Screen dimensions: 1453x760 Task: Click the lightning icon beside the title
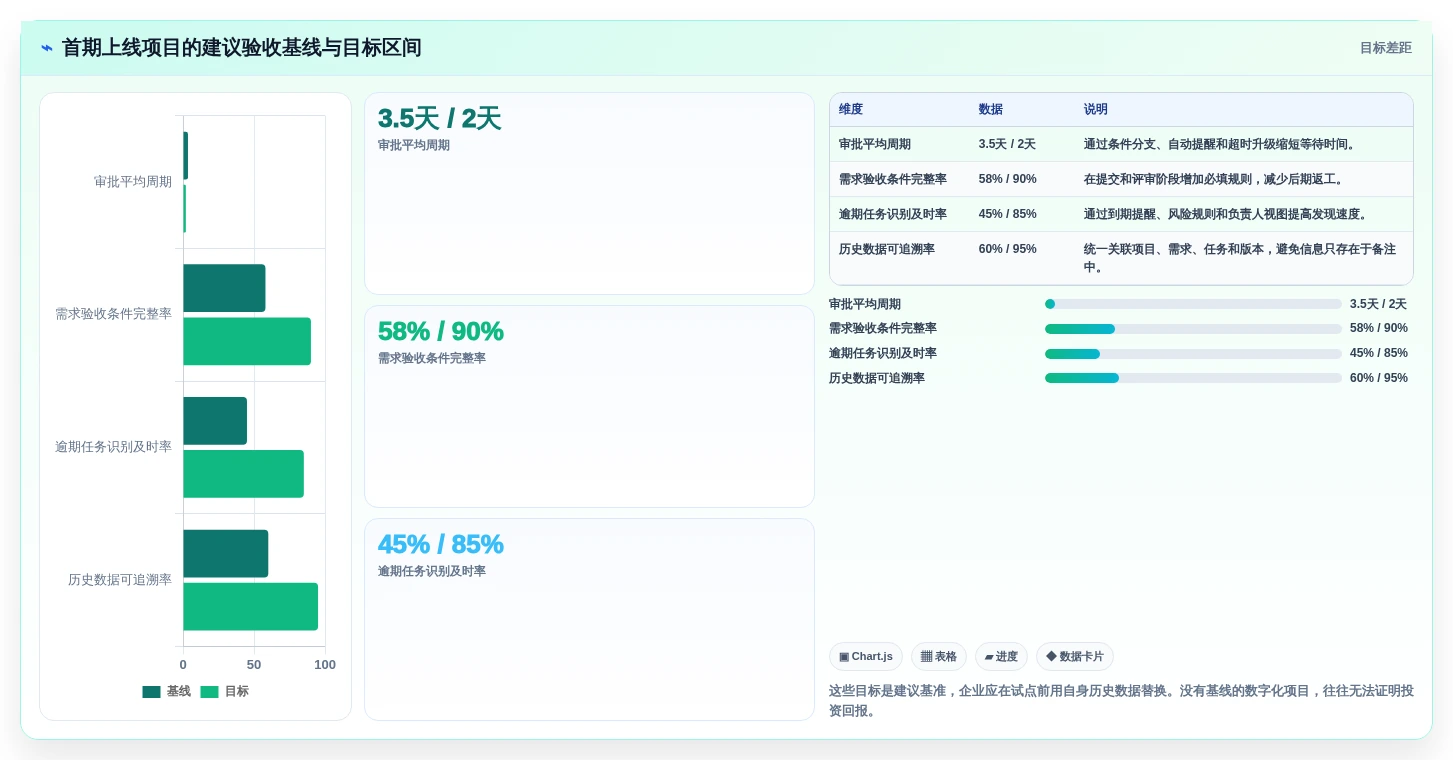point(46,48)
